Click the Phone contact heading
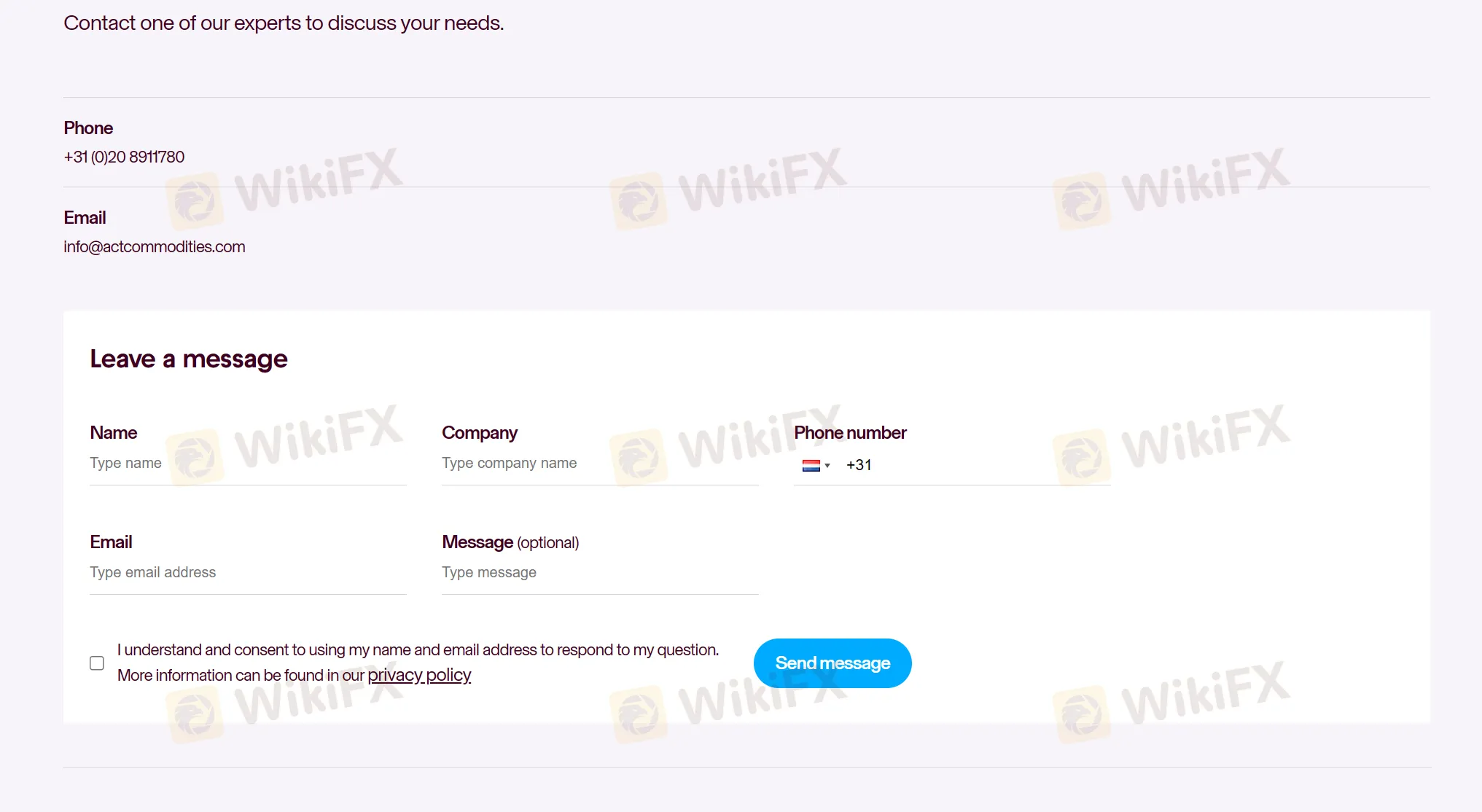 pyautogui.click(x=88, y=128)
